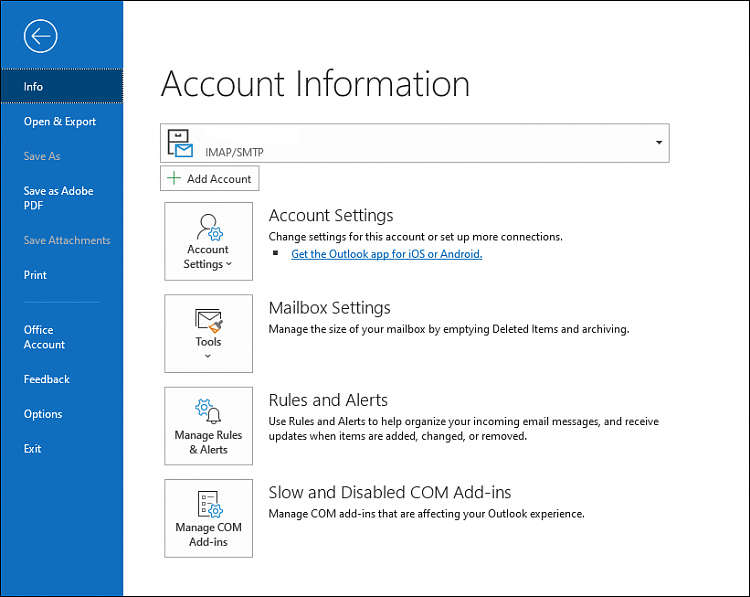Click 'Change settings for this account' description
The height and width of the screenshot is (597, 750).
point(416,237)
